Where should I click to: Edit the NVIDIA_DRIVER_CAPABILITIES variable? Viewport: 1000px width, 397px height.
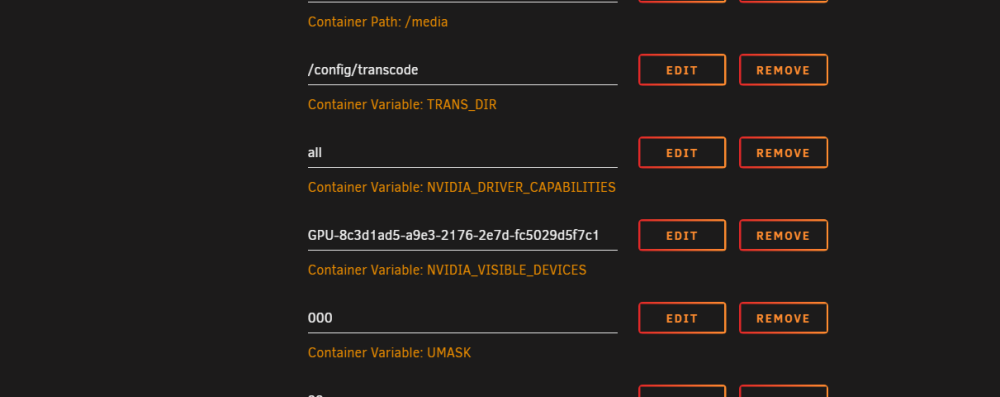point(682,153)
